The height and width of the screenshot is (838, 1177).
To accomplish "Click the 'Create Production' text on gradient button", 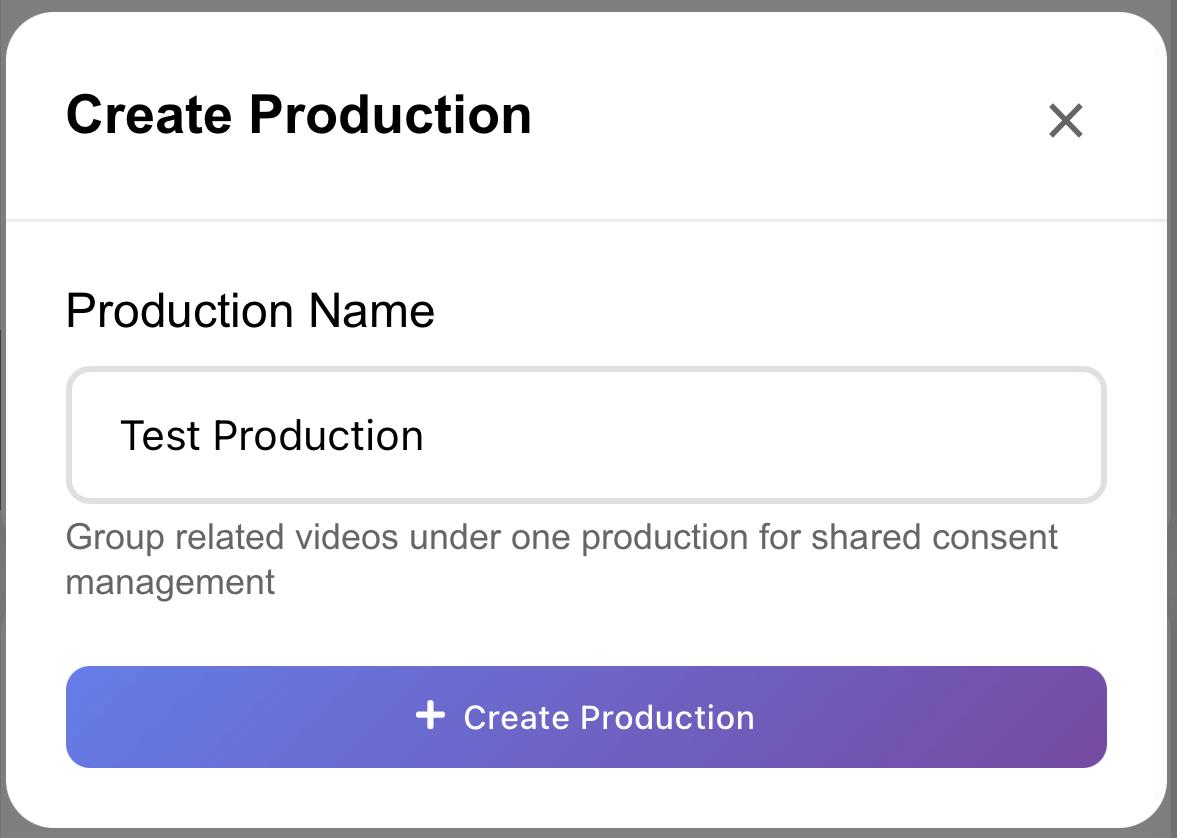I will [x=608, y=717].
